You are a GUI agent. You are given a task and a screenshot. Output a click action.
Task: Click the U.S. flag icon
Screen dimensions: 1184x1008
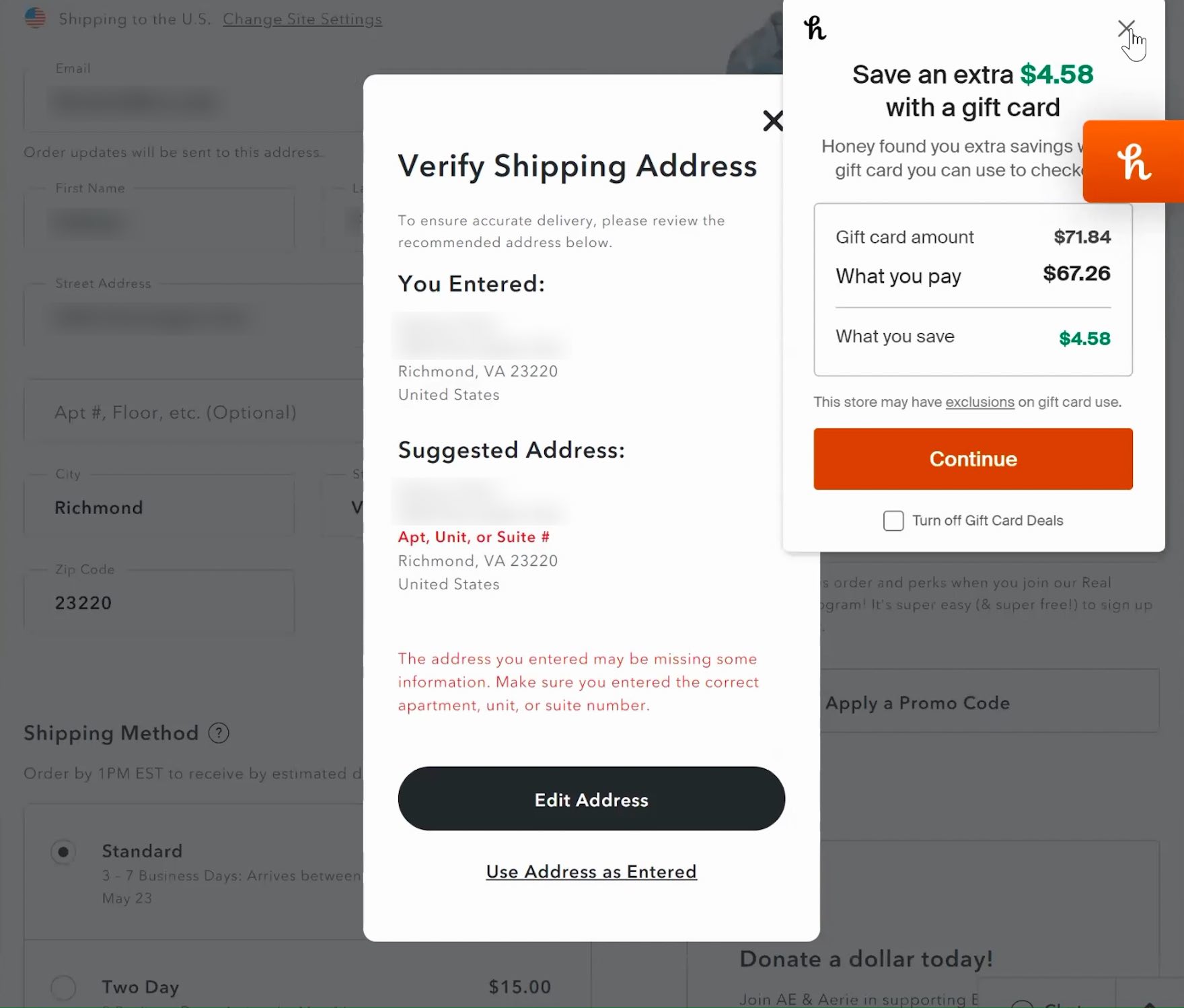[35, 18]
